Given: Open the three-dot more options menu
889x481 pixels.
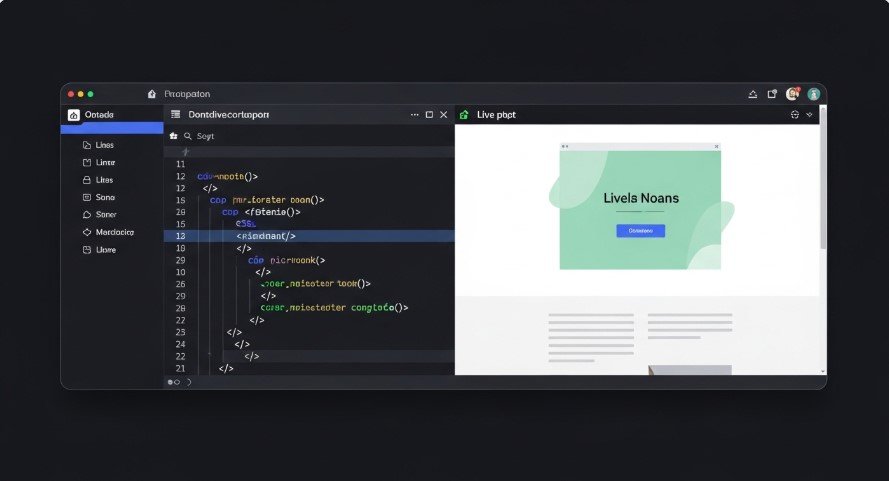Looking at the screenshot, I should [414, 115].
